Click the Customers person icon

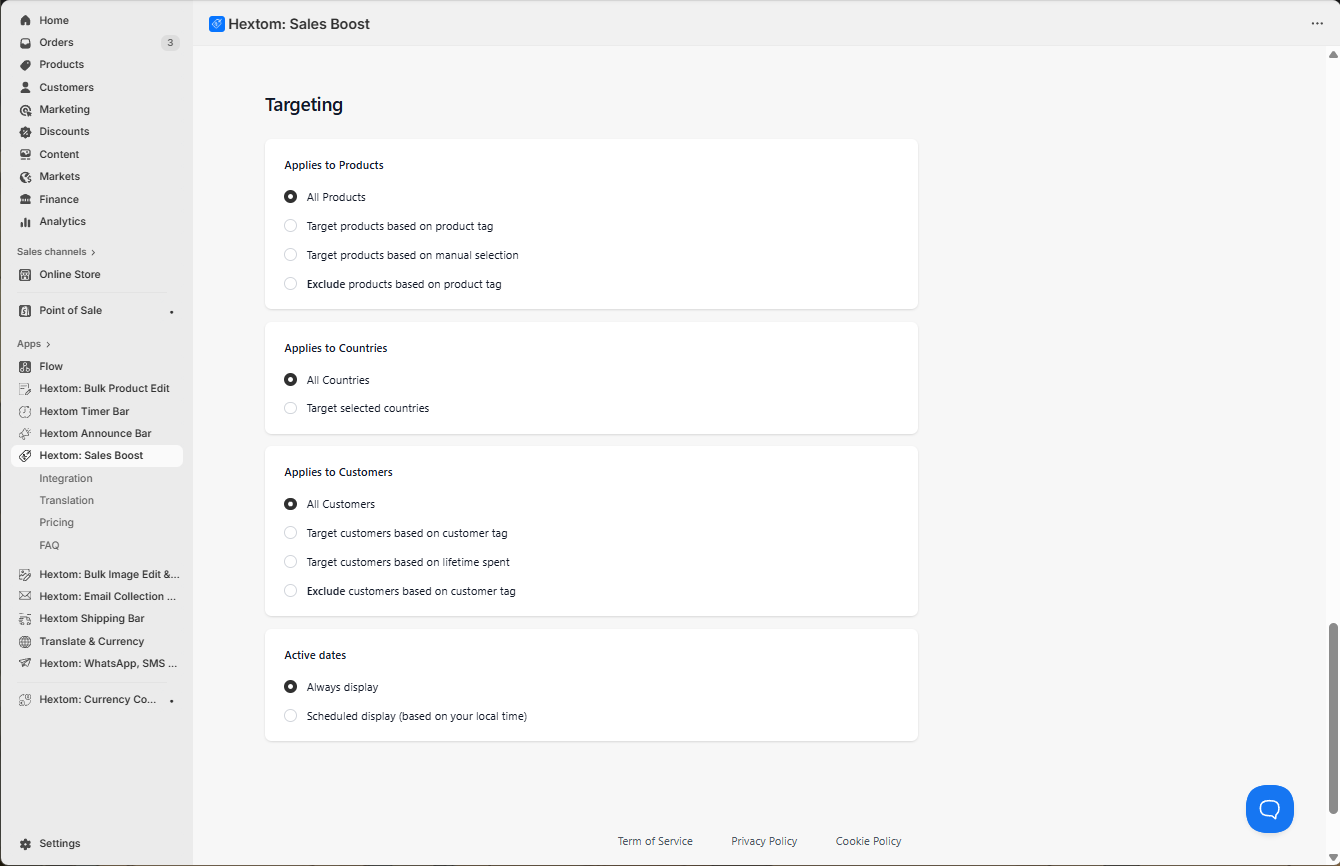point(26,87)
